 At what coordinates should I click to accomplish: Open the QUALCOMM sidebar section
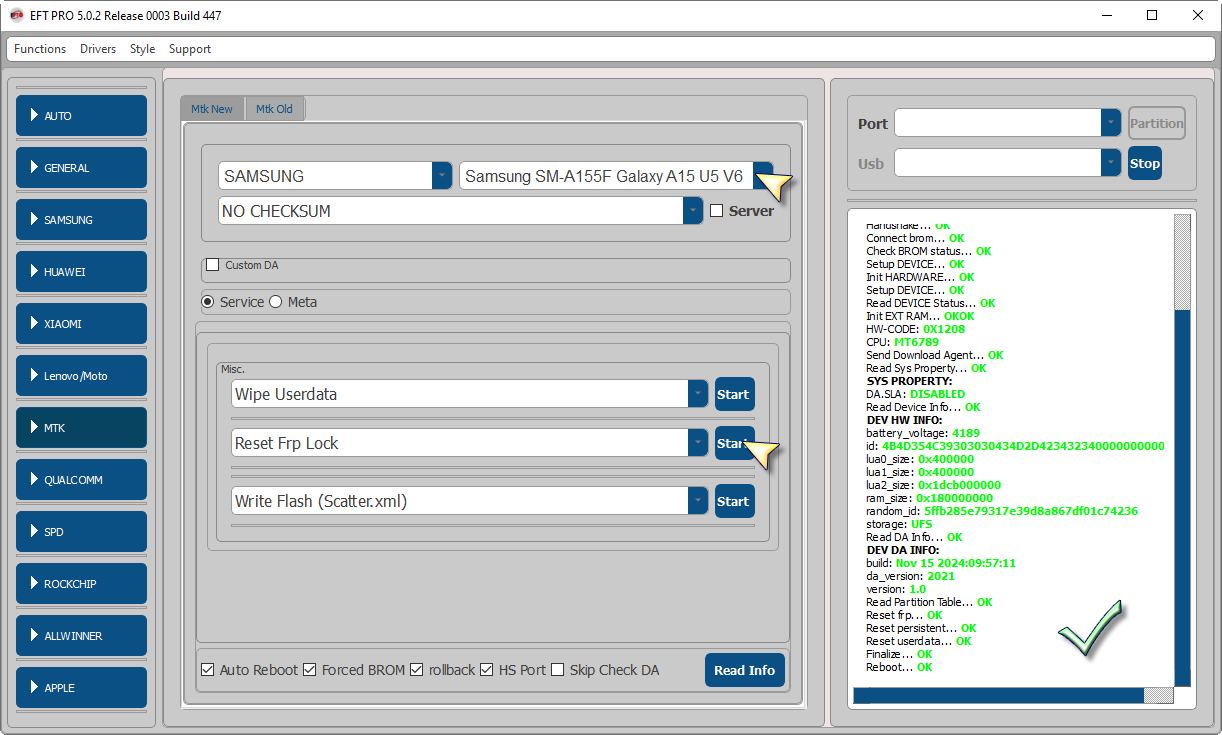[82, 480]
